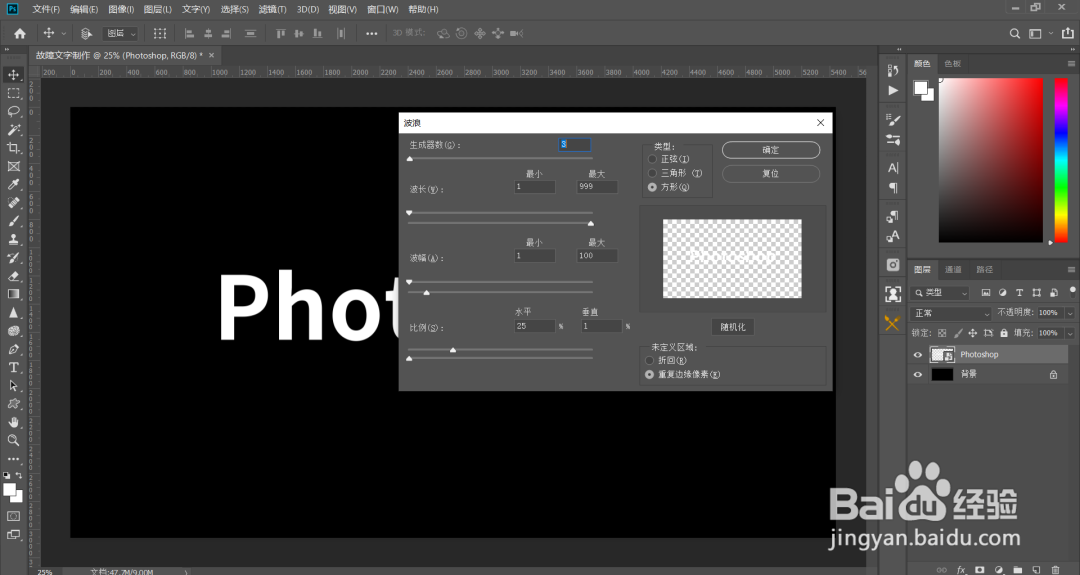Click the layer effects fx icon
Viewport: 1080px width, 575px height.
click(x=961, y=569)
